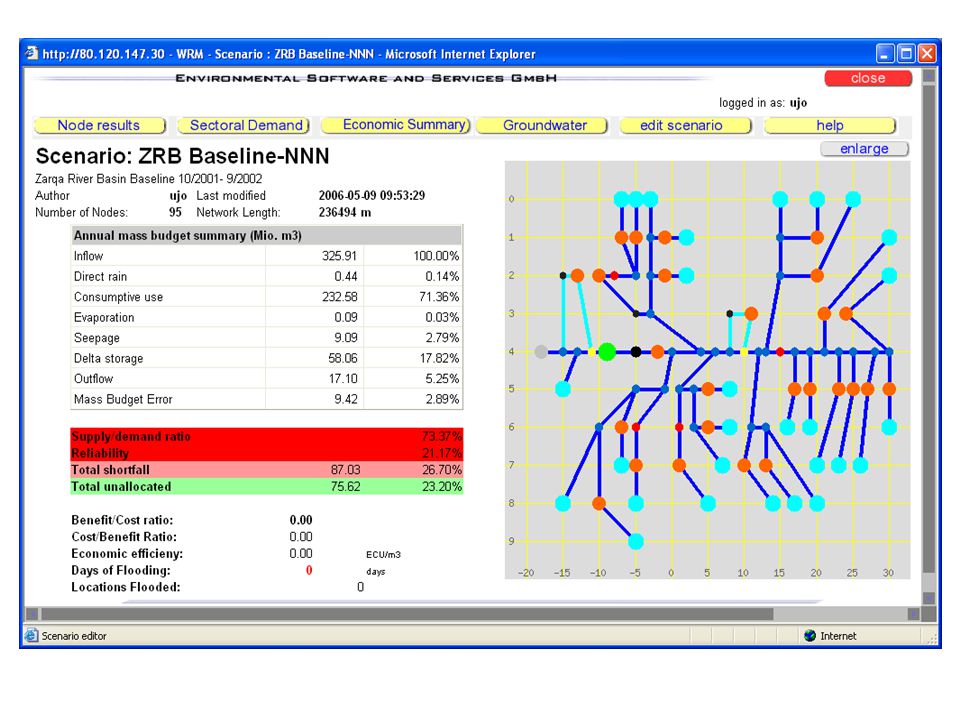
Task: Click the Supply/demand ratio value 73.37%
Action: pos(441,437)
